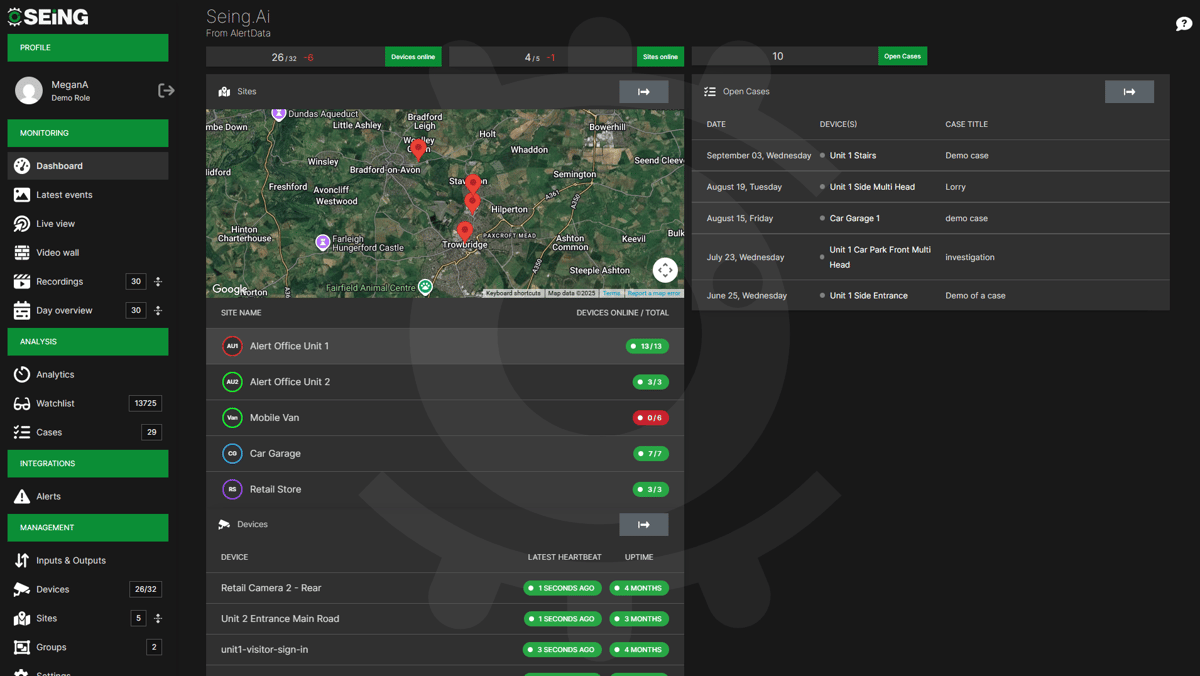Open the Video wall icon
The height and width of the screenshot is (676, 1200).
(x=22, y=253)
